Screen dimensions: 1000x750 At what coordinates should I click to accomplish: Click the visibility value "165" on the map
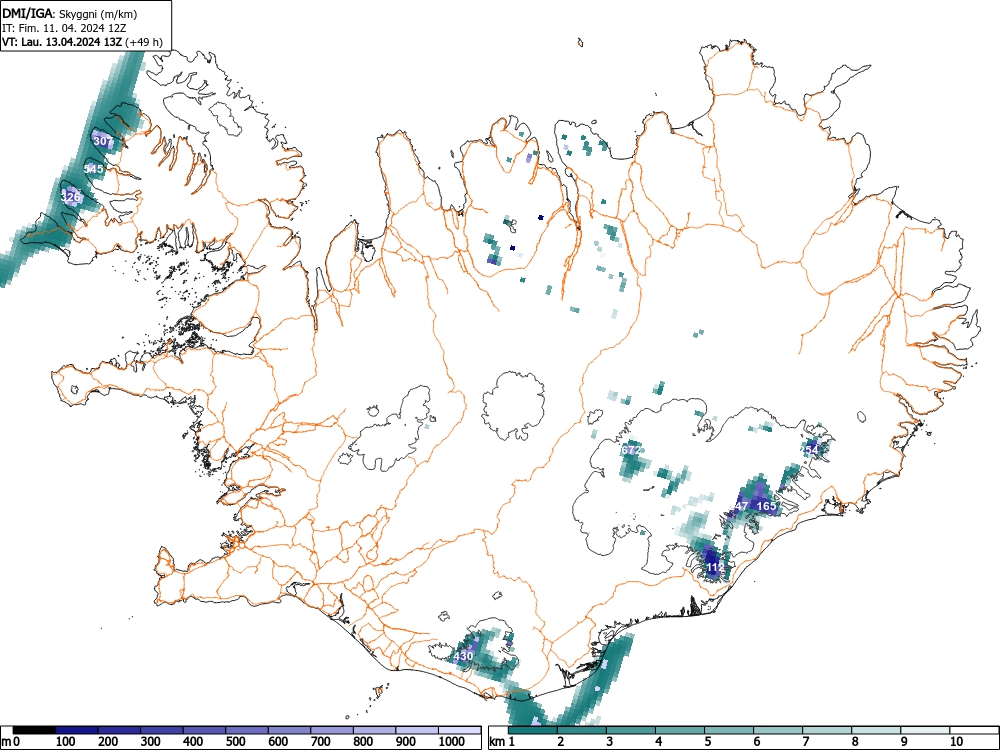[766, 506]
